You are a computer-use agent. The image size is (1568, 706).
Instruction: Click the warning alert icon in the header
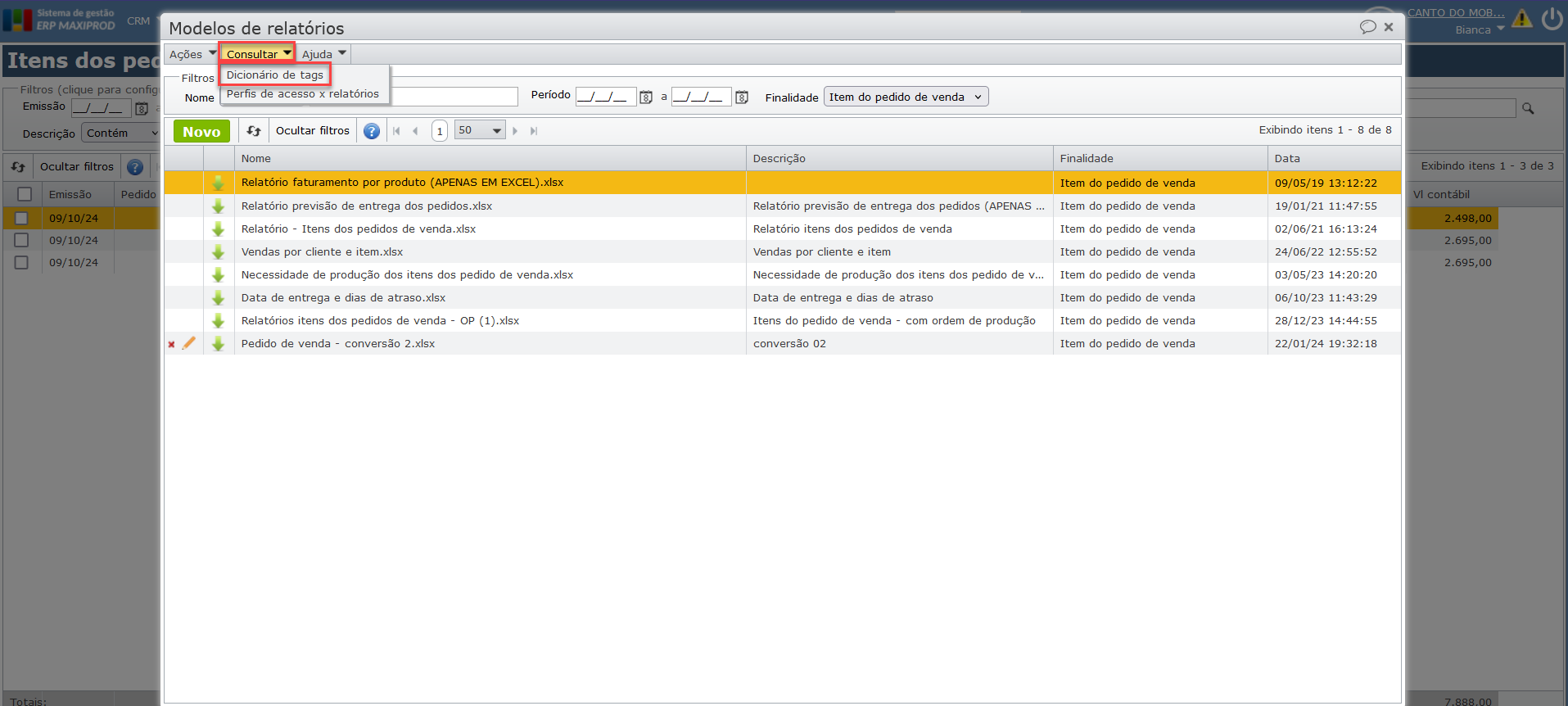(1522, 18)
